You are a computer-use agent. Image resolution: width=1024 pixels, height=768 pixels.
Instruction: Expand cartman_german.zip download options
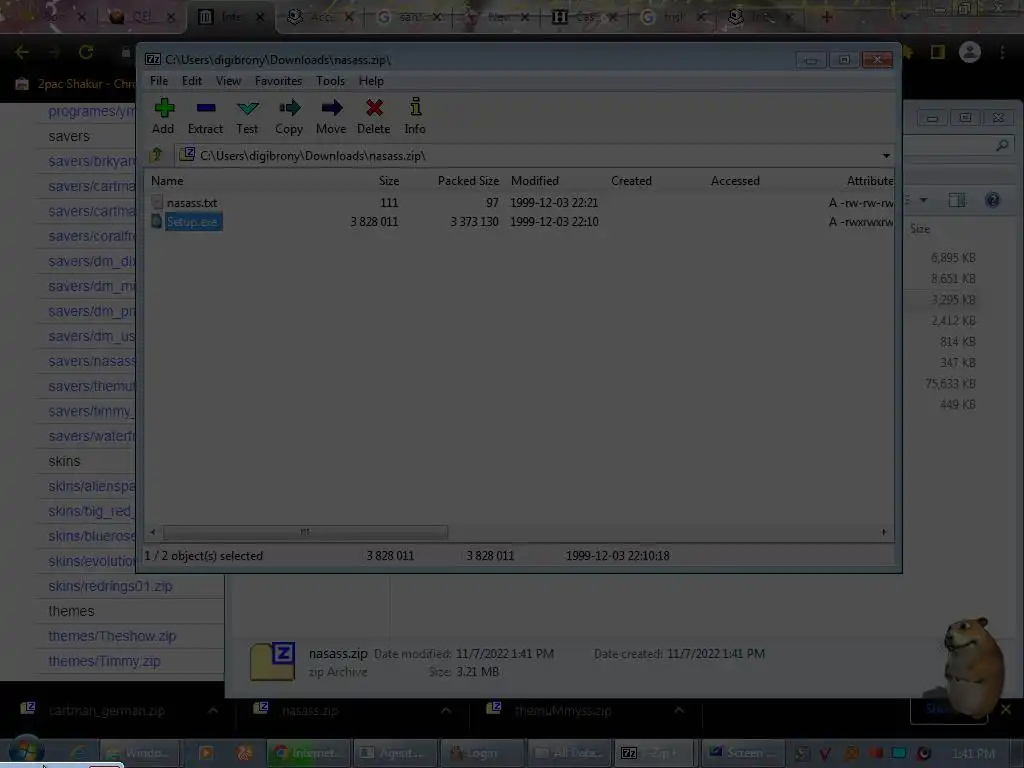click(213, 710)
